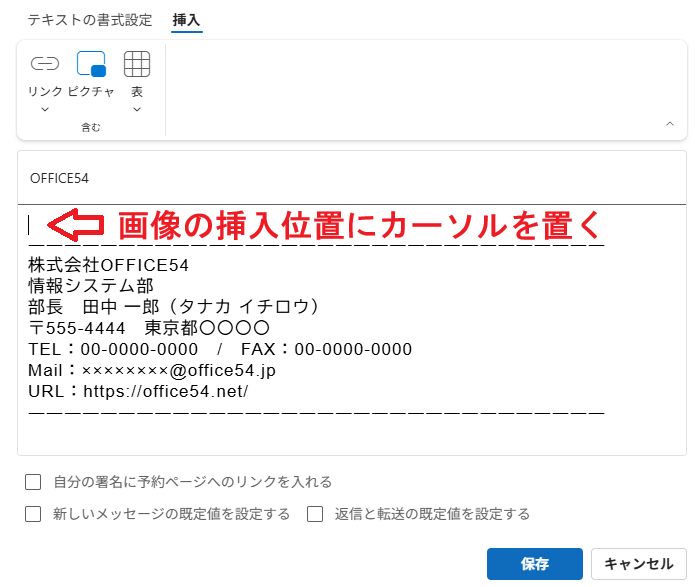Click the TEL/FAX number line
Screen dimensions: 695x587
click(x=220, y=349)
